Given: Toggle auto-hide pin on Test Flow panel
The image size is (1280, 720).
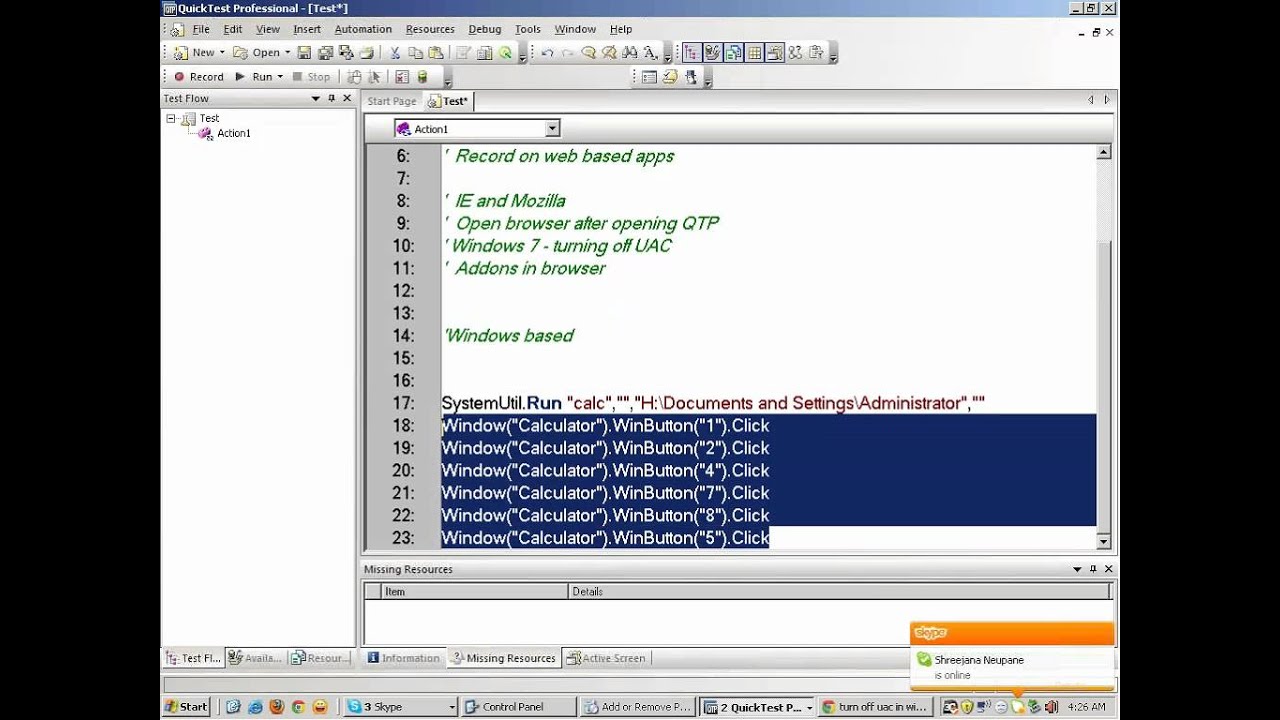Looking at the screenshot, I should pyautogui.click(x=332, y=98).
